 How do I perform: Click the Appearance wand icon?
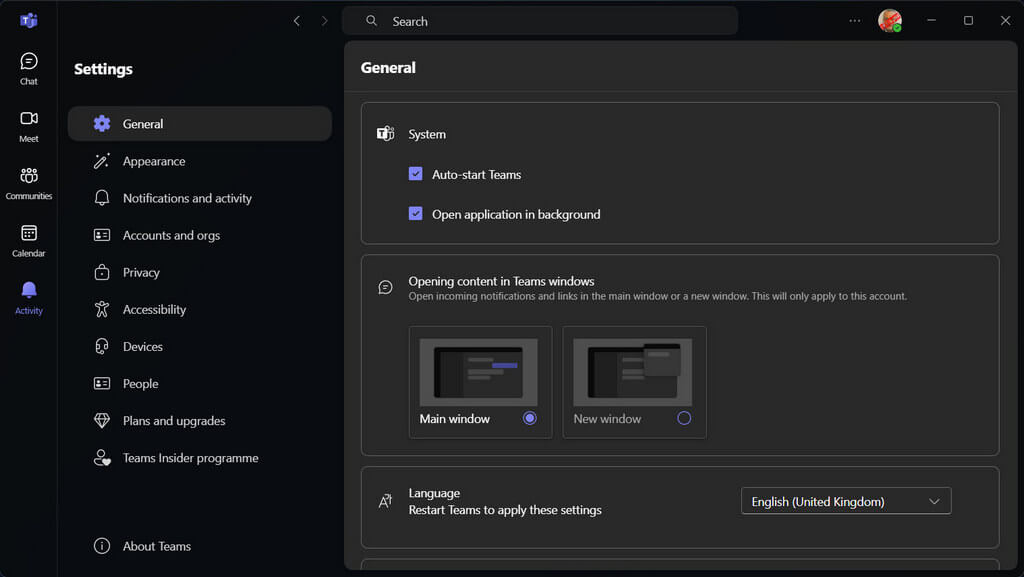(x=102, y=161)
